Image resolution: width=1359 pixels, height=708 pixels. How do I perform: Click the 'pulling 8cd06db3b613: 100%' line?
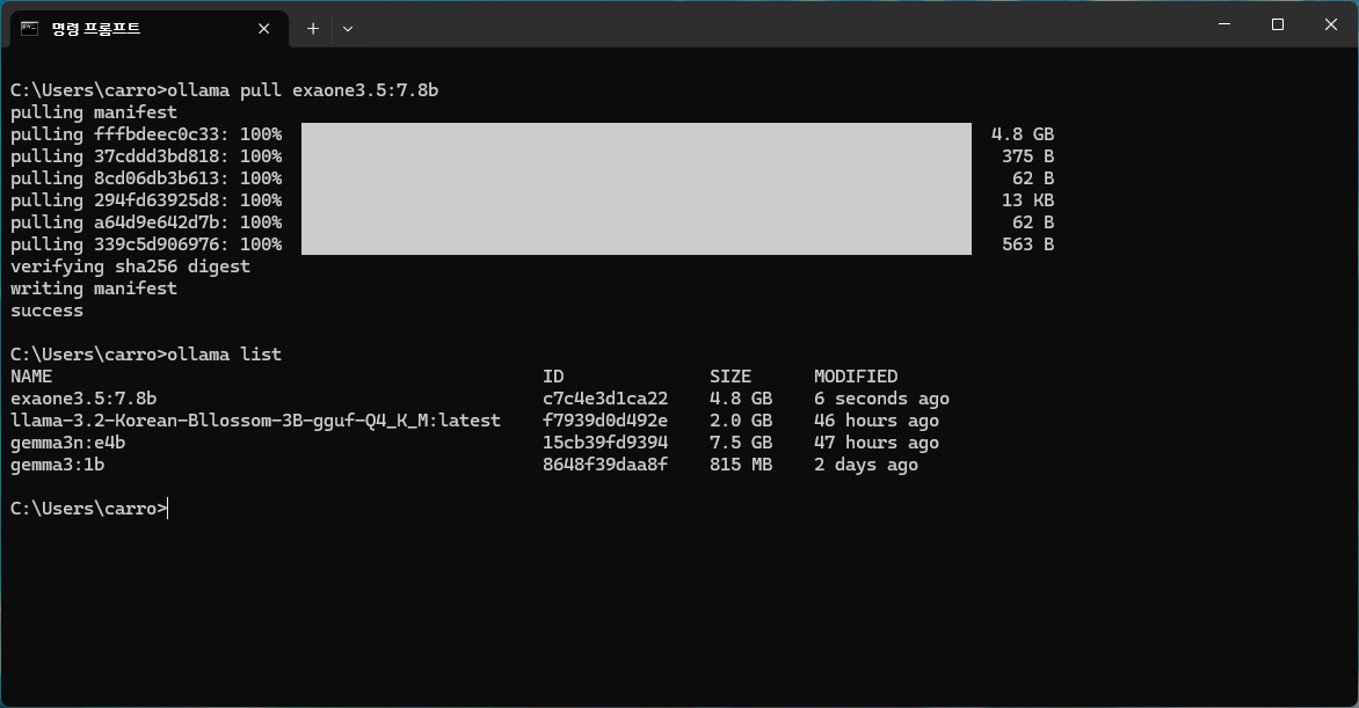pyautogui.click(x=146, y=178)
